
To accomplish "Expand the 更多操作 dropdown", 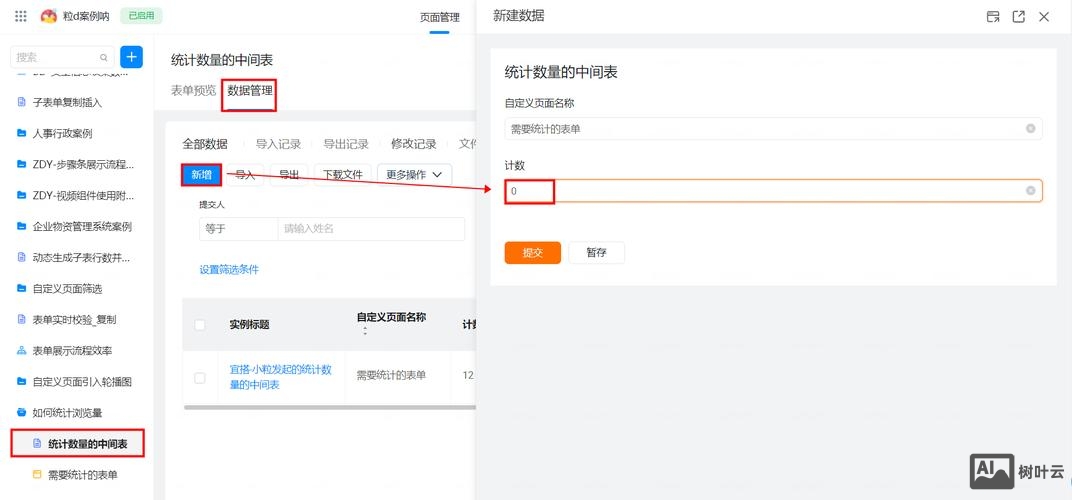I will click(x=414, y=175).
